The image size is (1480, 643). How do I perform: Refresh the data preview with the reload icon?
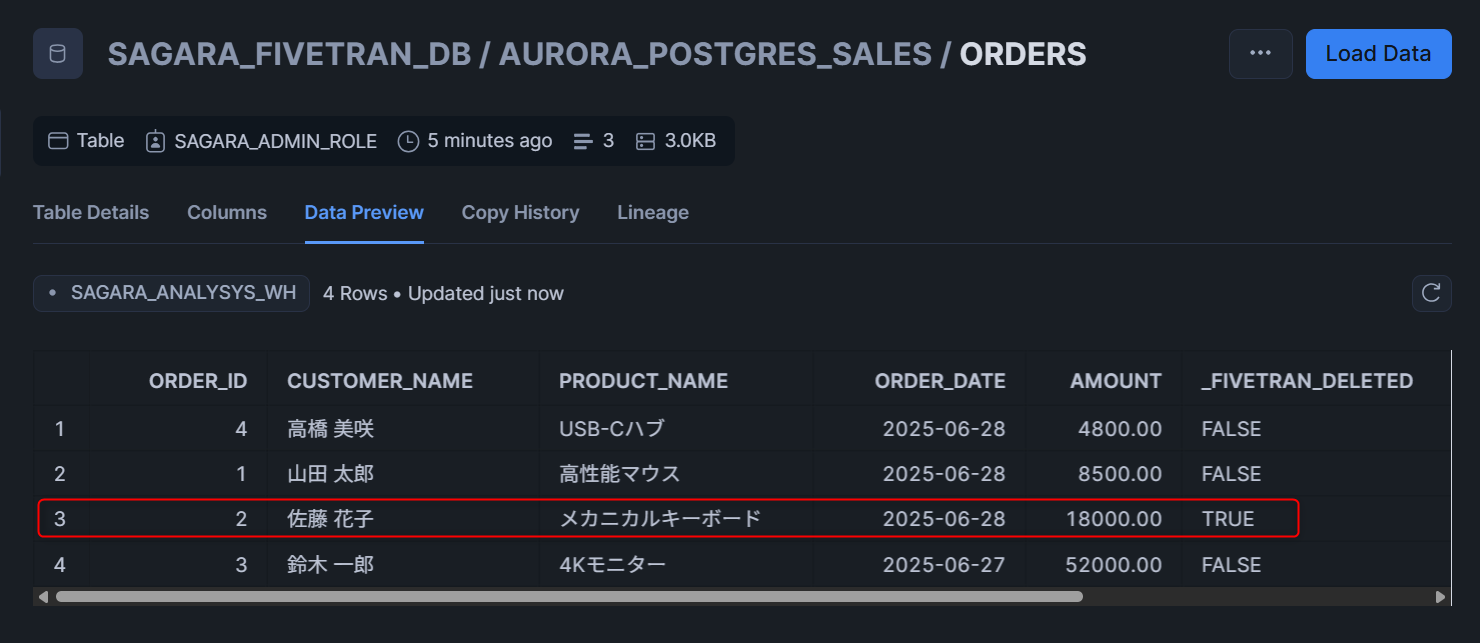(1431, 293)
